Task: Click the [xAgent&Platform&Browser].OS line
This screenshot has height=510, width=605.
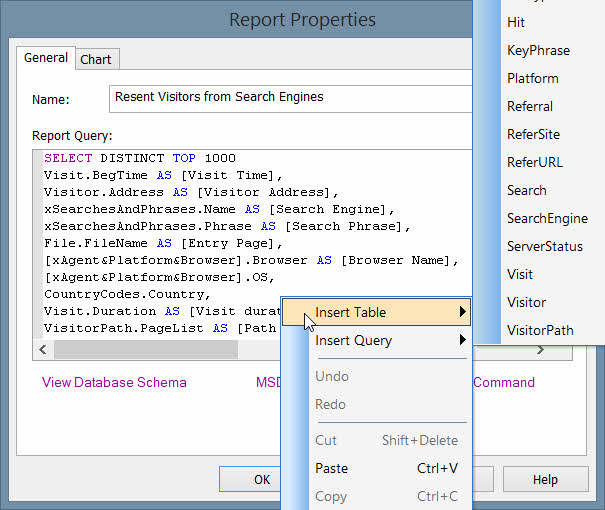Action: coord(159,277)
